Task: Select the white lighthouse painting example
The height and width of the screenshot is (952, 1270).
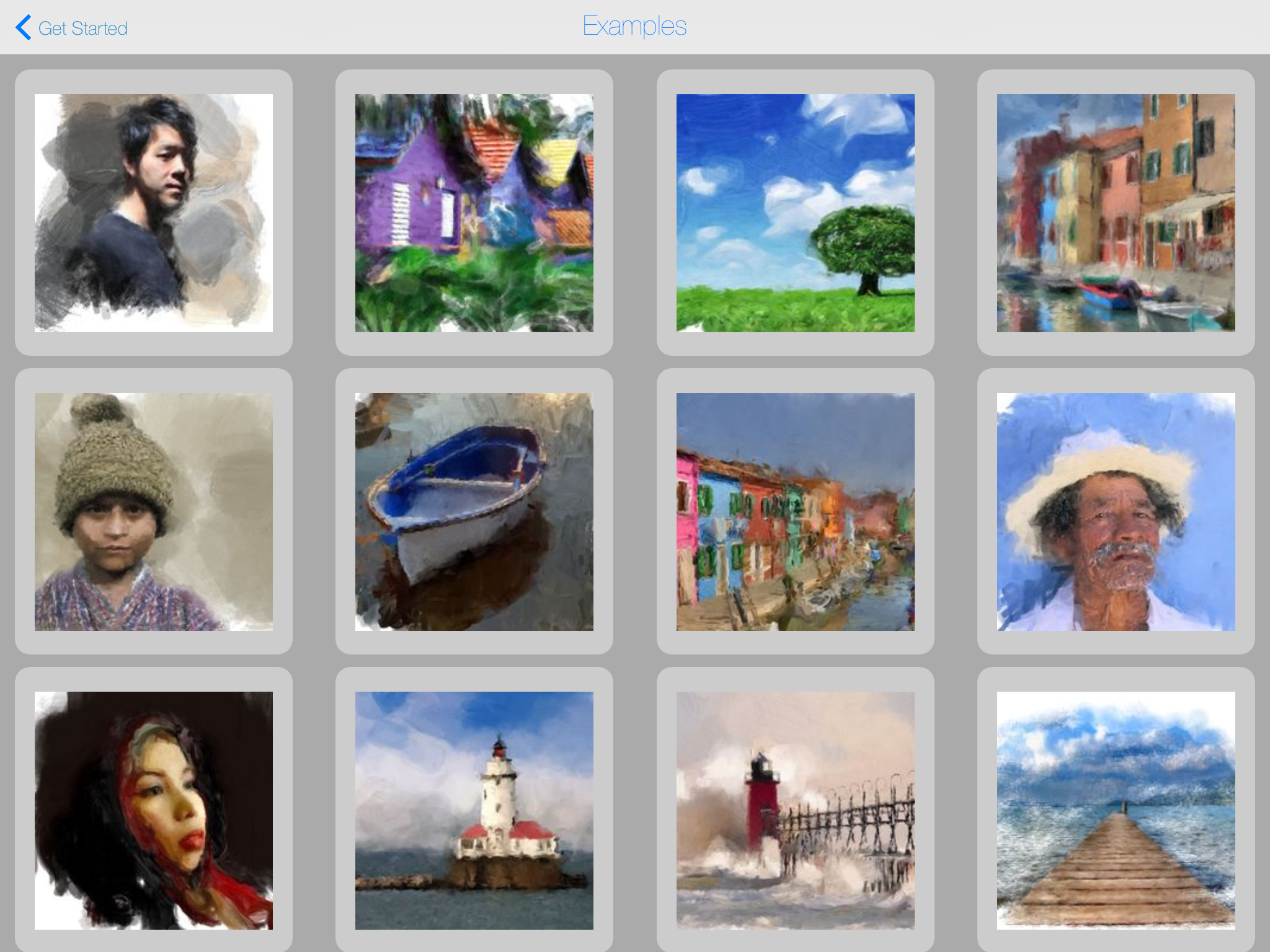Action: 474,810
